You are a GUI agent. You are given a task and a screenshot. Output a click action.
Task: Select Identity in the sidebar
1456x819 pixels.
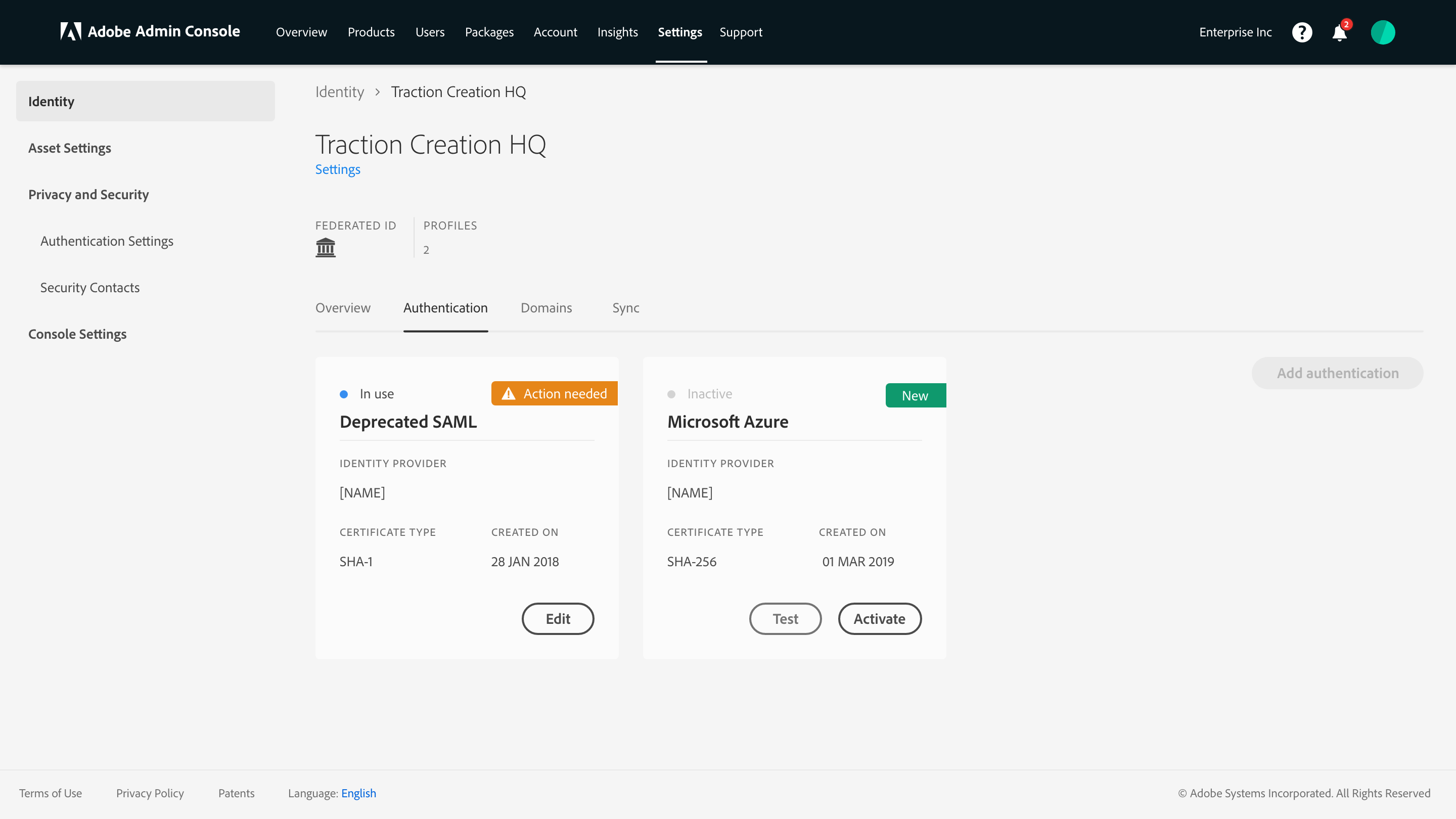coord(145,101)
